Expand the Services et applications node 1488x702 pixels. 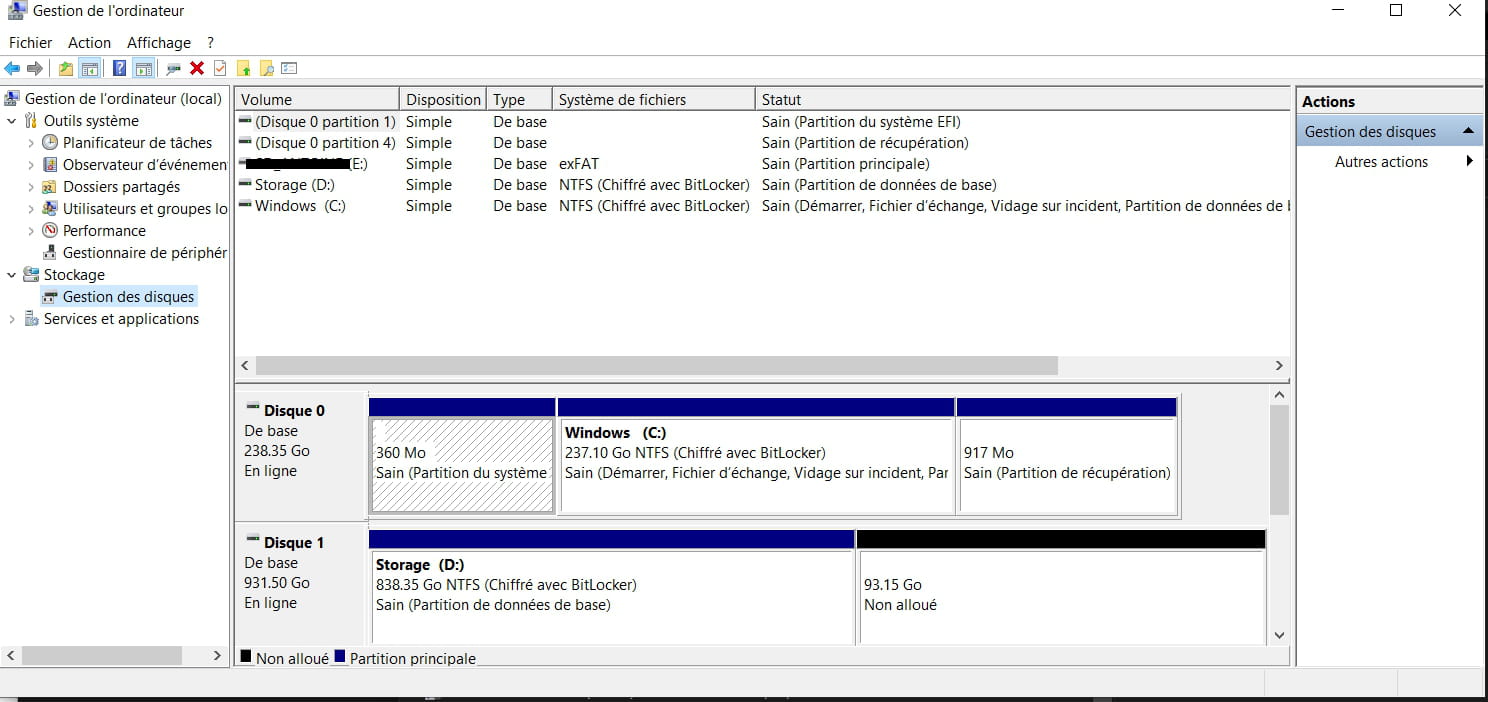tap(12, 319)
